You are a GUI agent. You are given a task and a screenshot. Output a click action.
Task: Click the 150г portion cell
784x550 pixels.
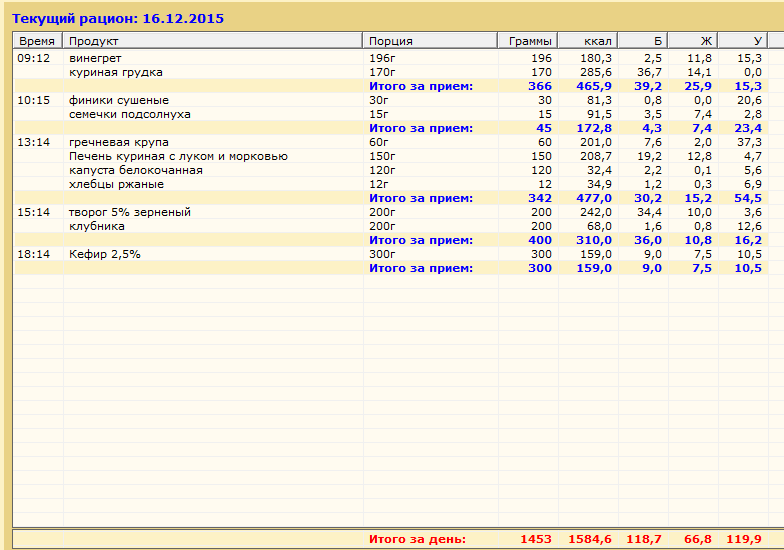[x=382, y=156]
